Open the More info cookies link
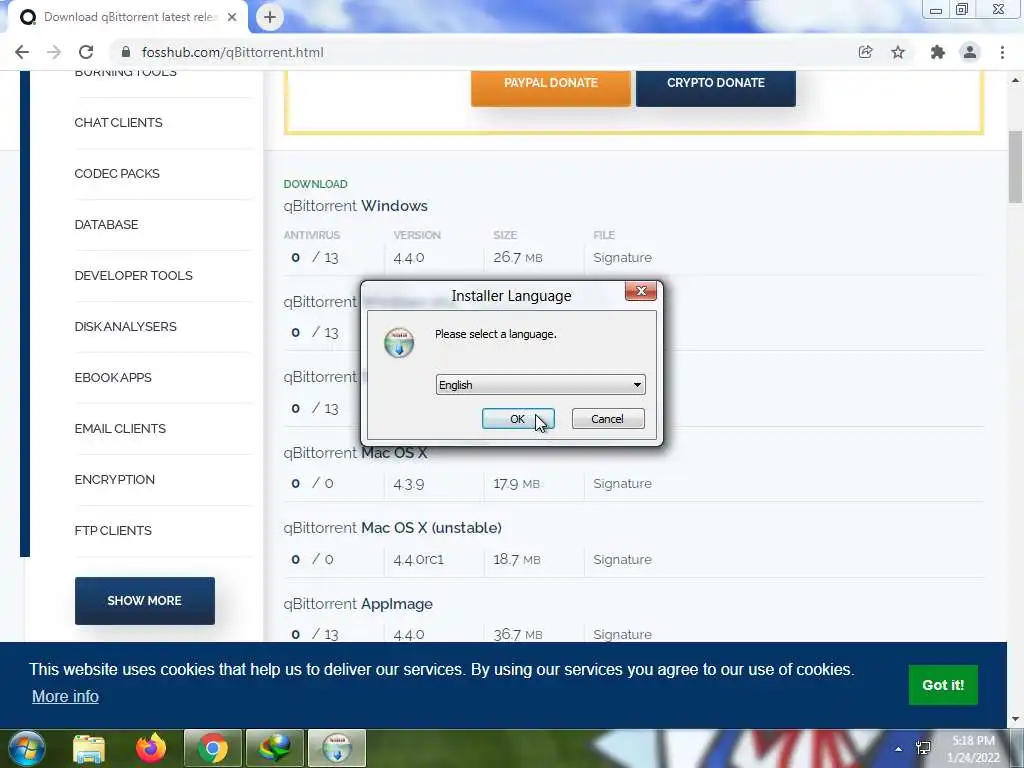The width and height of the screenshot is (1024, 768). click(65, 696)
